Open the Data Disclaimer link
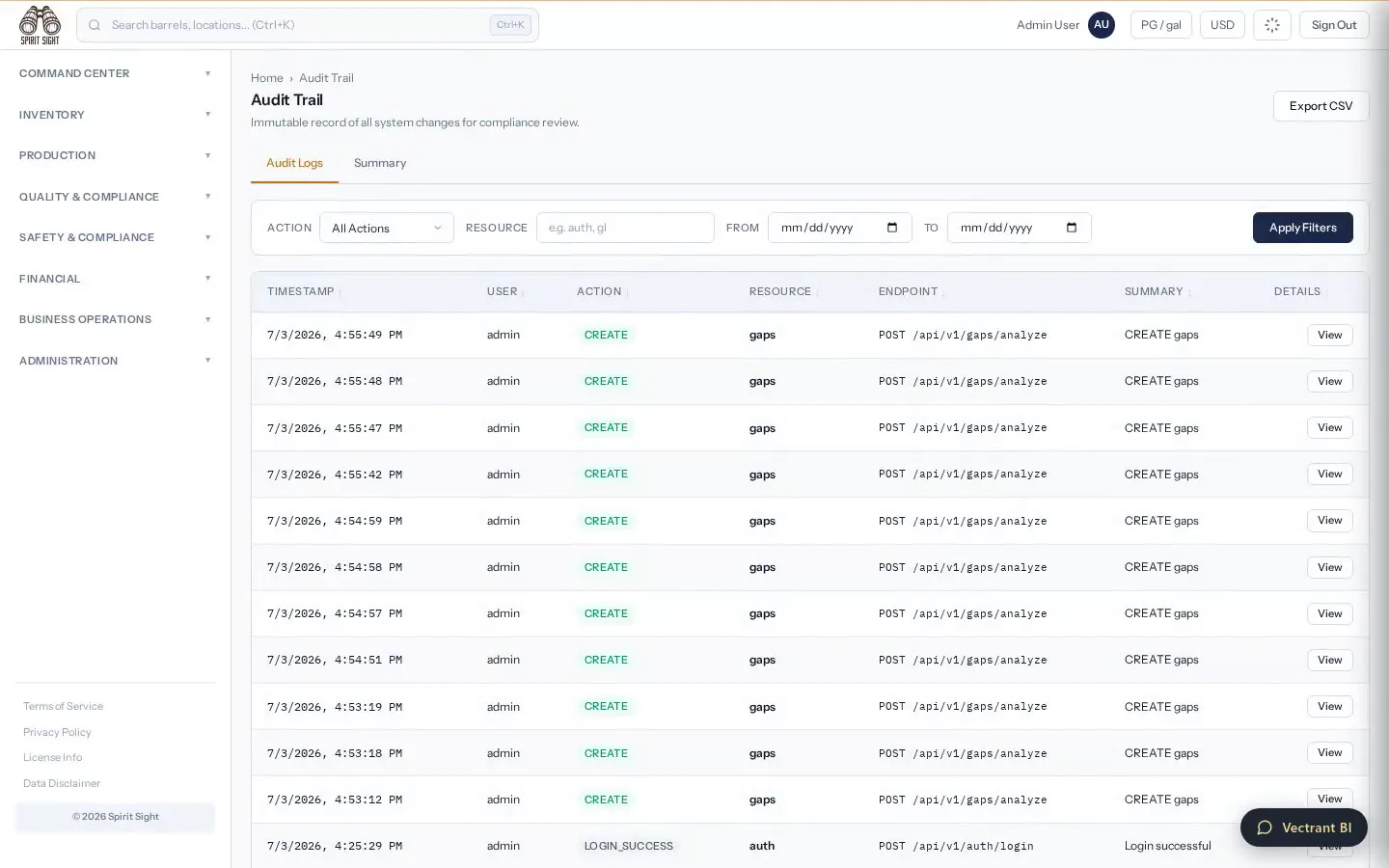 point(62,783)
